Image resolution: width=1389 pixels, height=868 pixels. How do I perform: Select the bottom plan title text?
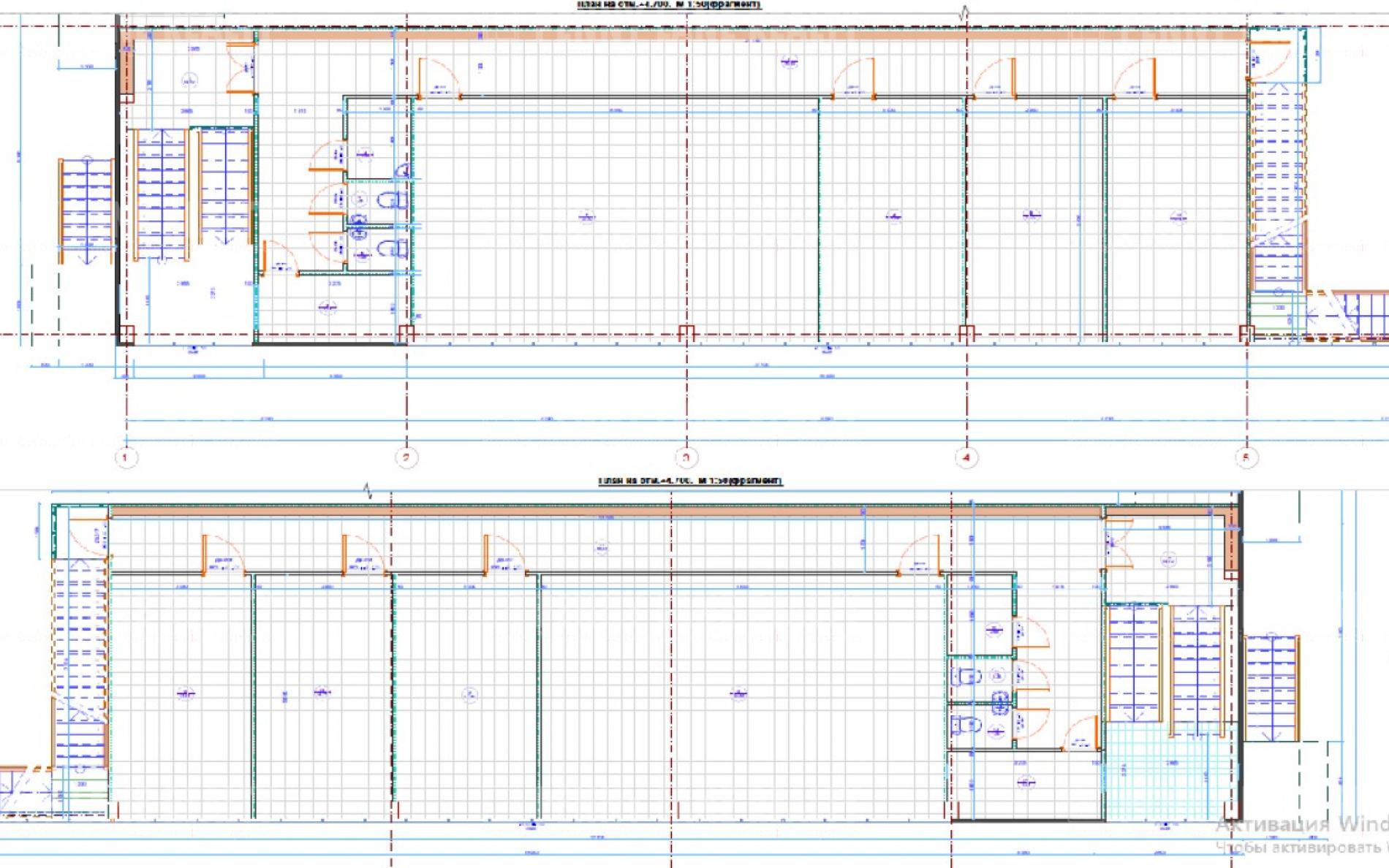(x=690, y=481)
